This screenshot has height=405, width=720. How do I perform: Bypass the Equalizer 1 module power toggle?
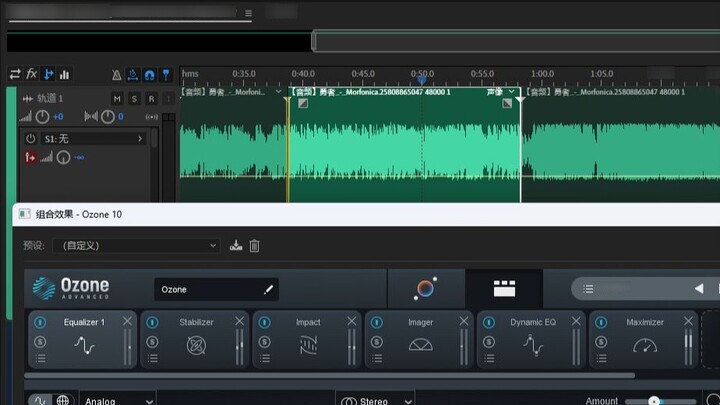(x=39, y=323)
